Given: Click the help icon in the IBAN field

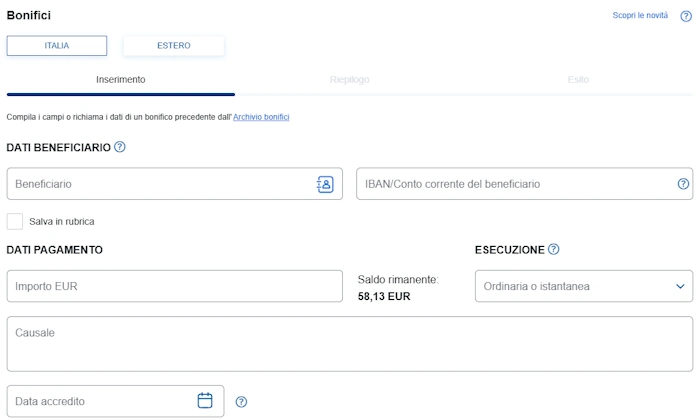Looking at the screenshot, I should pos(684,184).
